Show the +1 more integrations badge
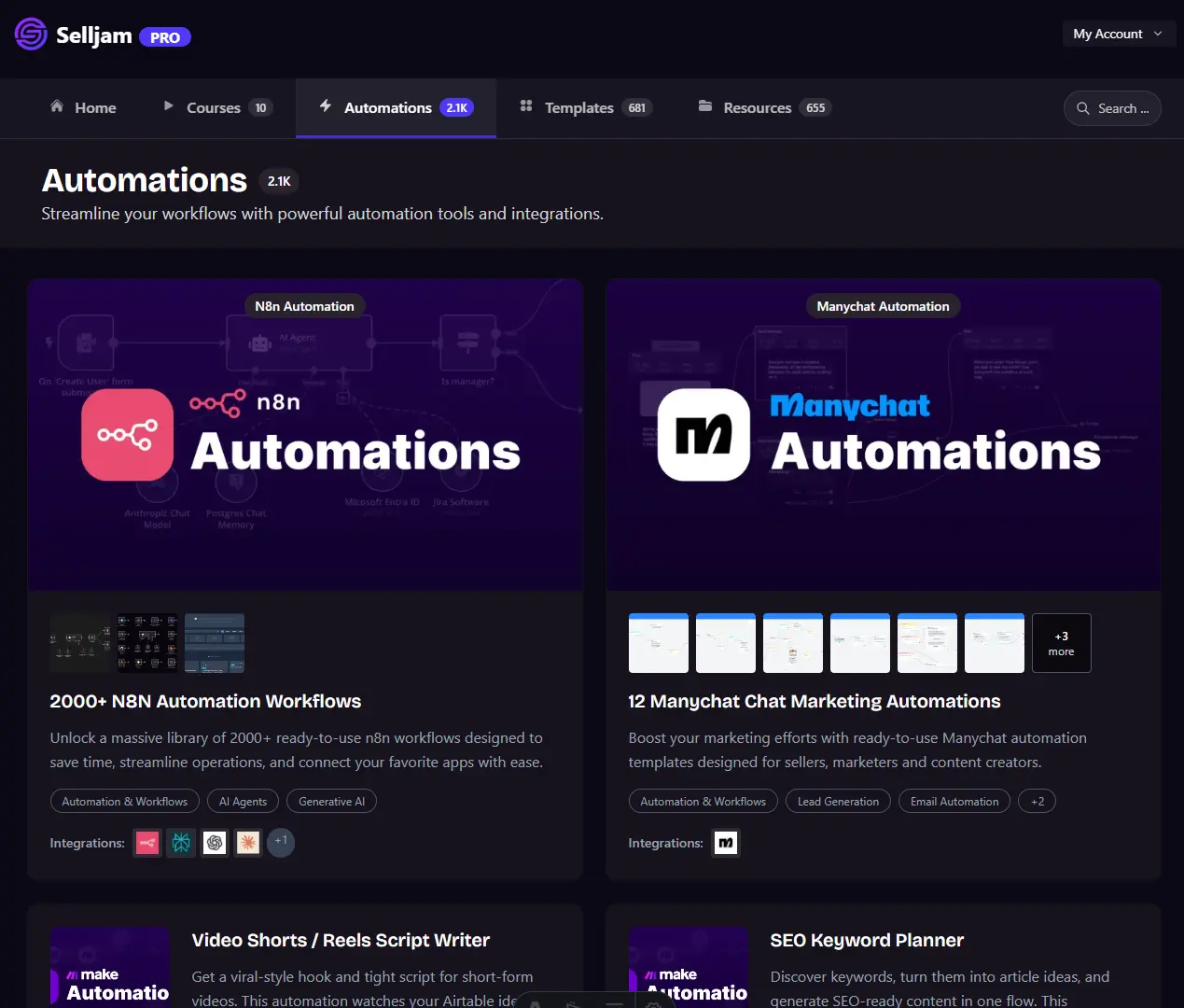 pyautogui.click(x=281, y=842)
